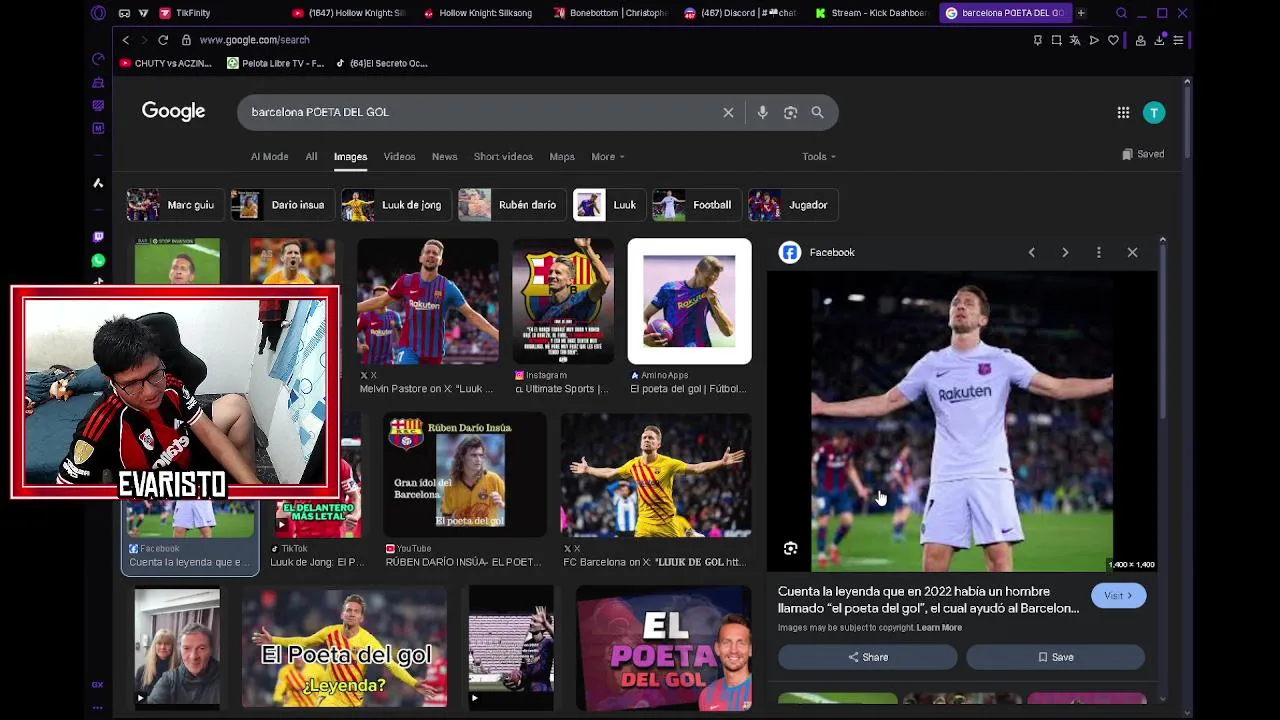Image resolution: width=1280 pixels, height=720 pixels.
Task: Show previous image in preview panel
Action: click(x=1031, y=252)
